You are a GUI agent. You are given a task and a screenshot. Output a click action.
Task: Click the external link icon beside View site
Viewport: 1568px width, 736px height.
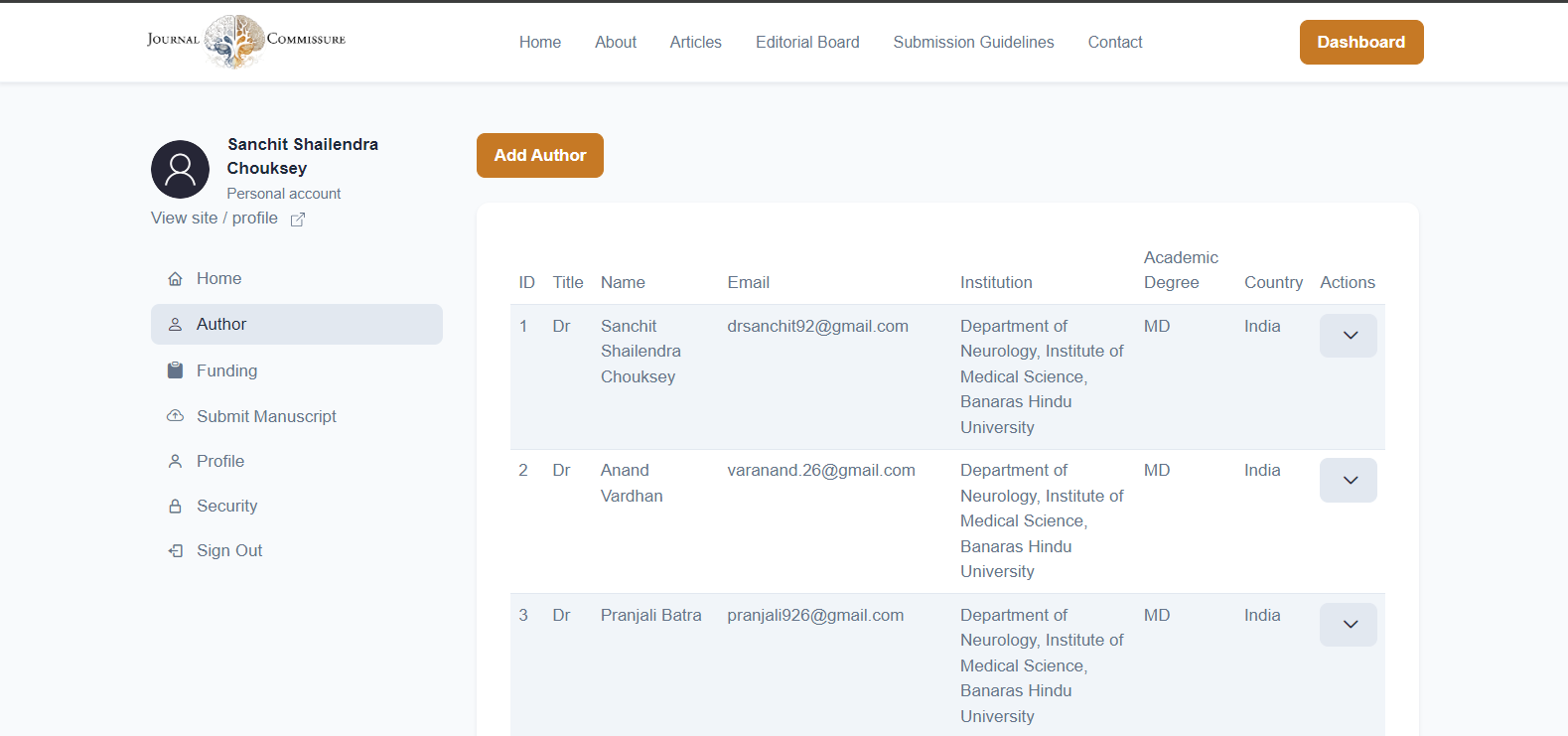298,220
